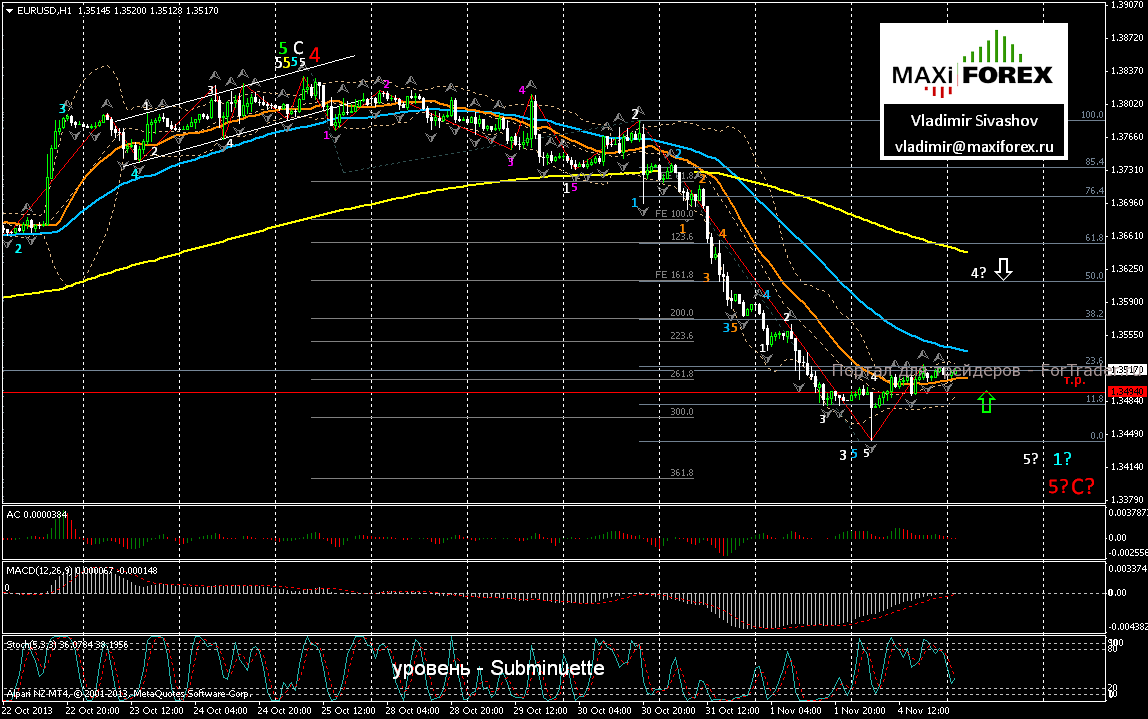The height and width of the screenshot is (719, 1148).
Task: Click the current price 1.35170 tag
Action: (1126, 369)
